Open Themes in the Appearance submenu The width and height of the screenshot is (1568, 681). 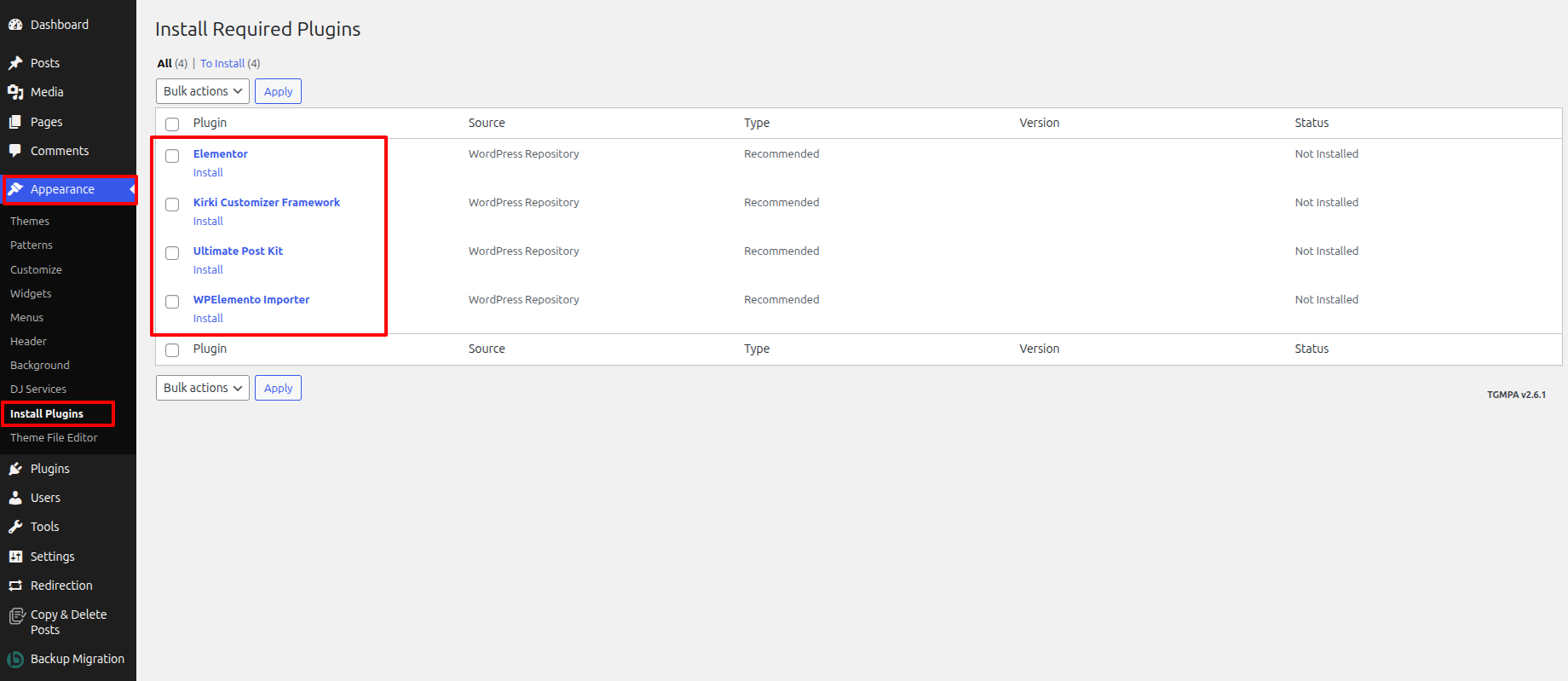coord(30,221)
